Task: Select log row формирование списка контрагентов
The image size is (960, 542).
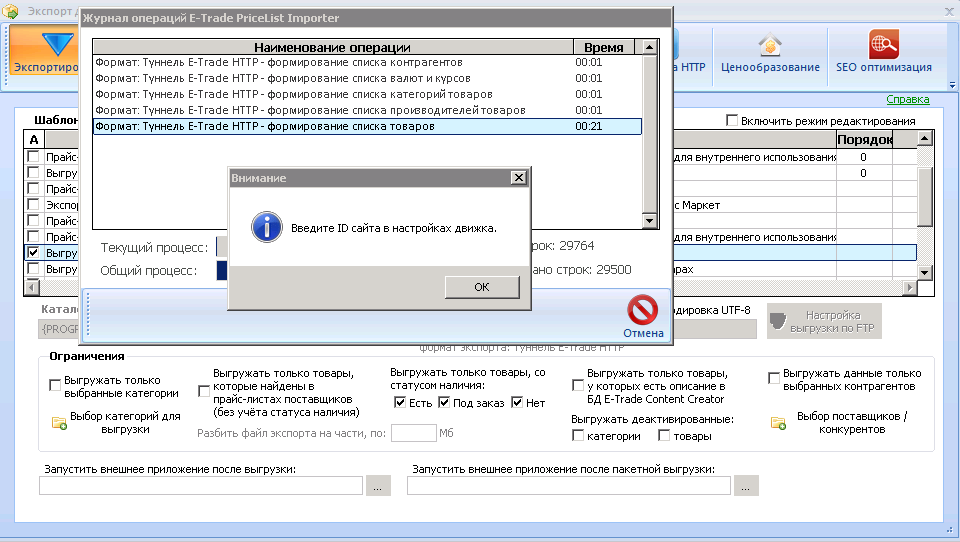Action: click(367, 62)
